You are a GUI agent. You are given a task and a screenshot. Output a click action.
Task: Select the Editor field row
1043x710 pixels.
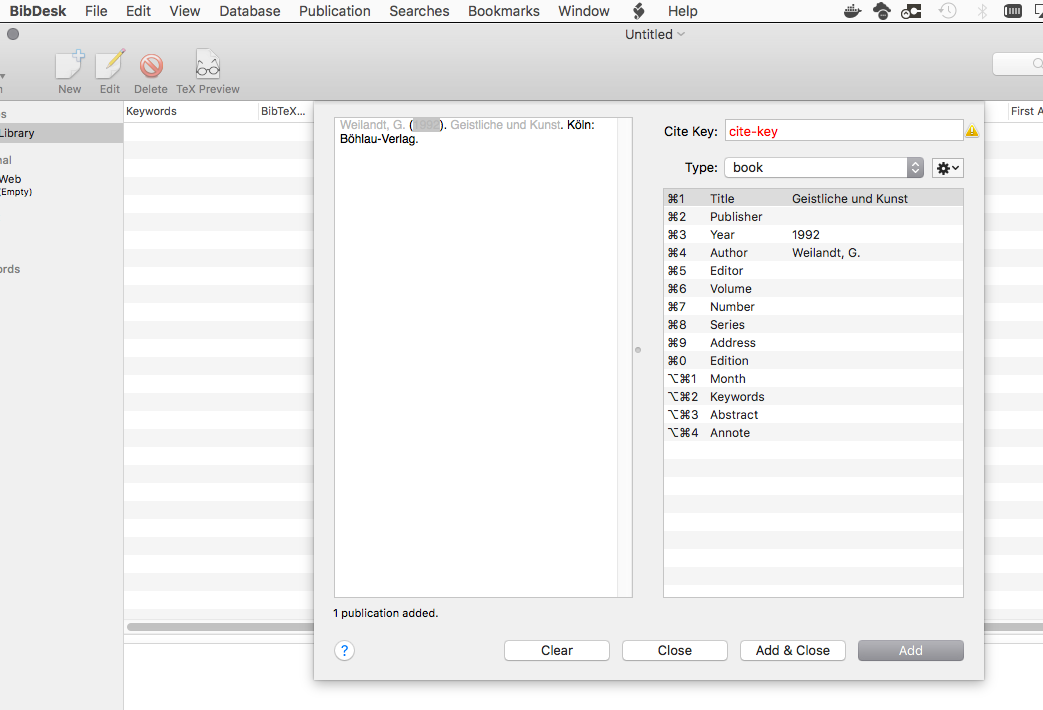[x=813, y=270]
